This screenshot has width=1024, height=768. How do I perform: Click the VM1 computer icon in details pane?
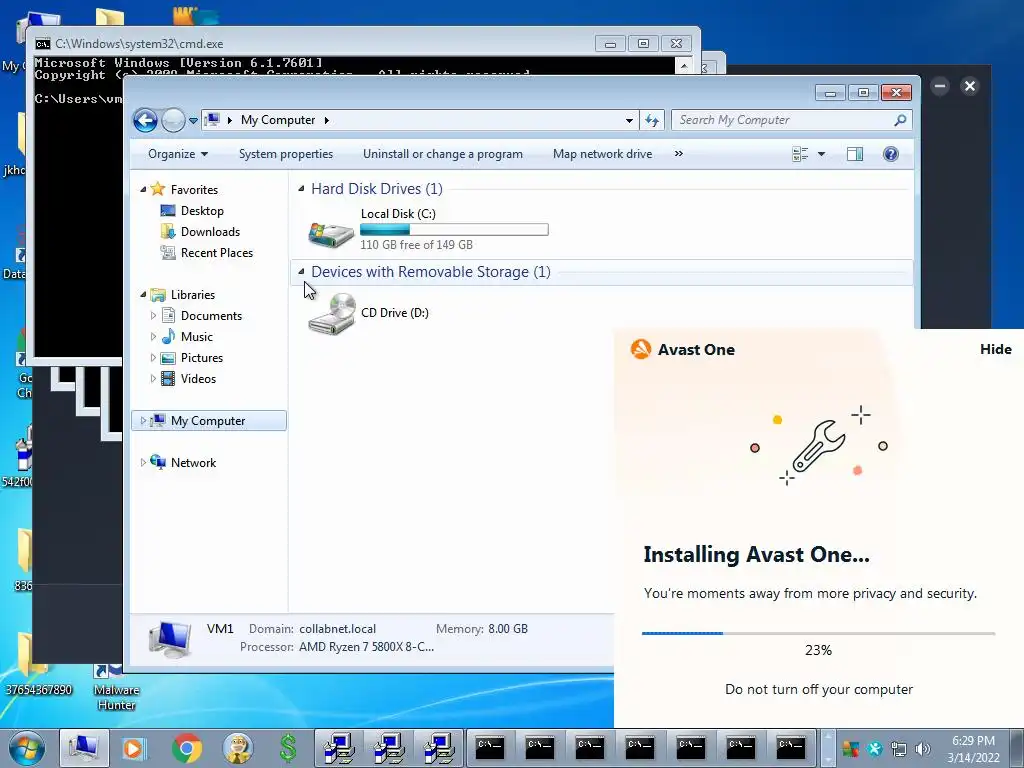pos(170,639)
